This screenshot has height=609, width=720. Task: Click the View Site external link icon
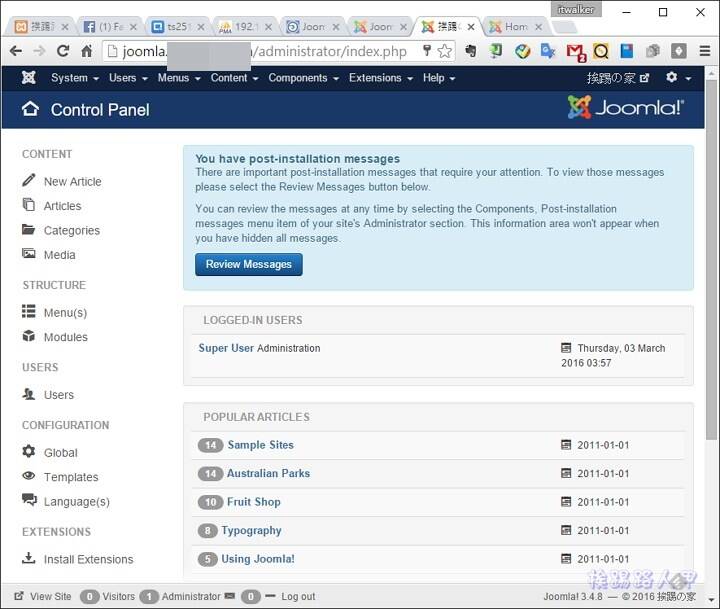point(19,596)
